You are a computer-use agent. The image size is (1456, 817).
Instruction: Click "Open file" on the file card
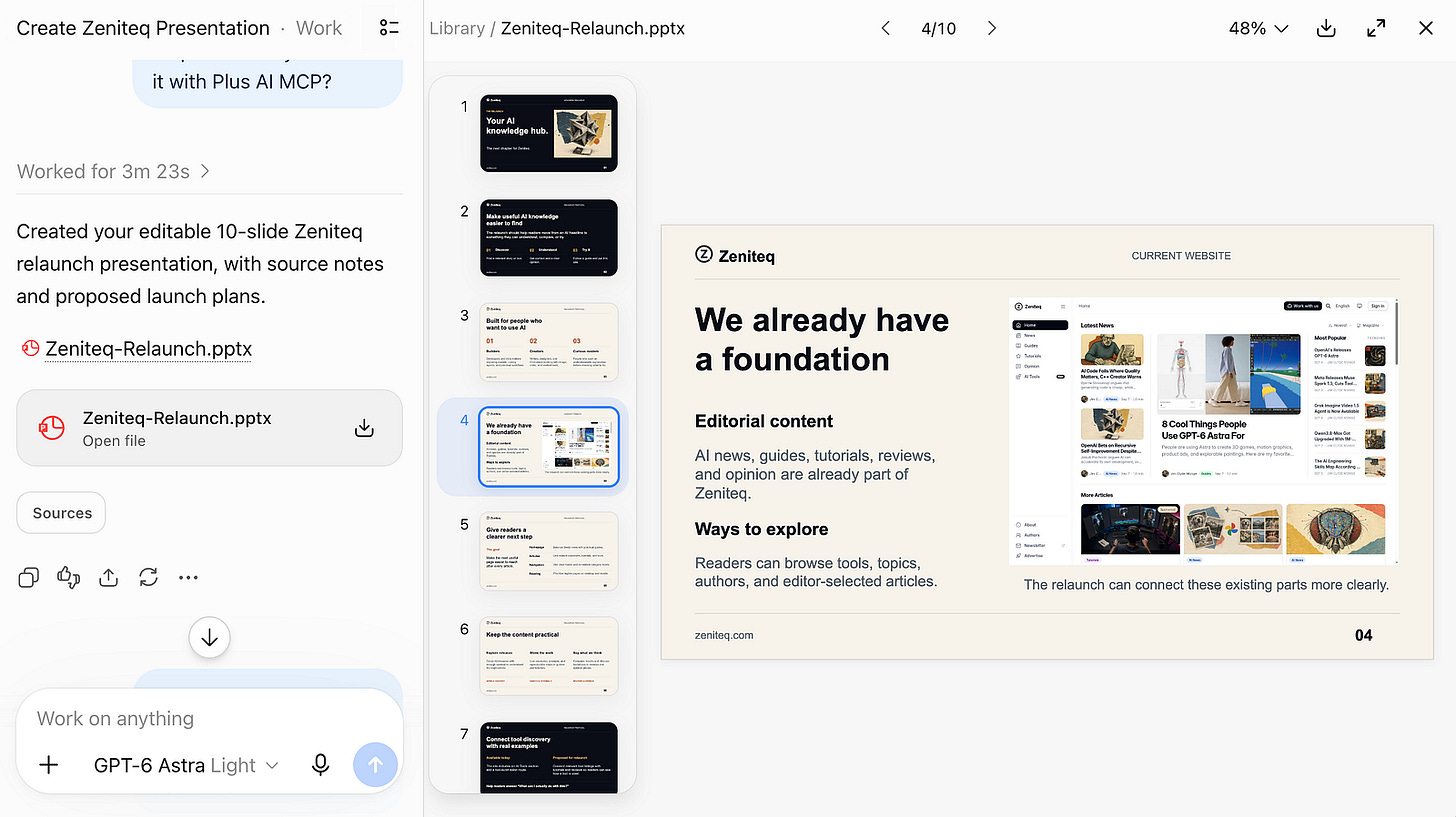(x=114, y=441)
